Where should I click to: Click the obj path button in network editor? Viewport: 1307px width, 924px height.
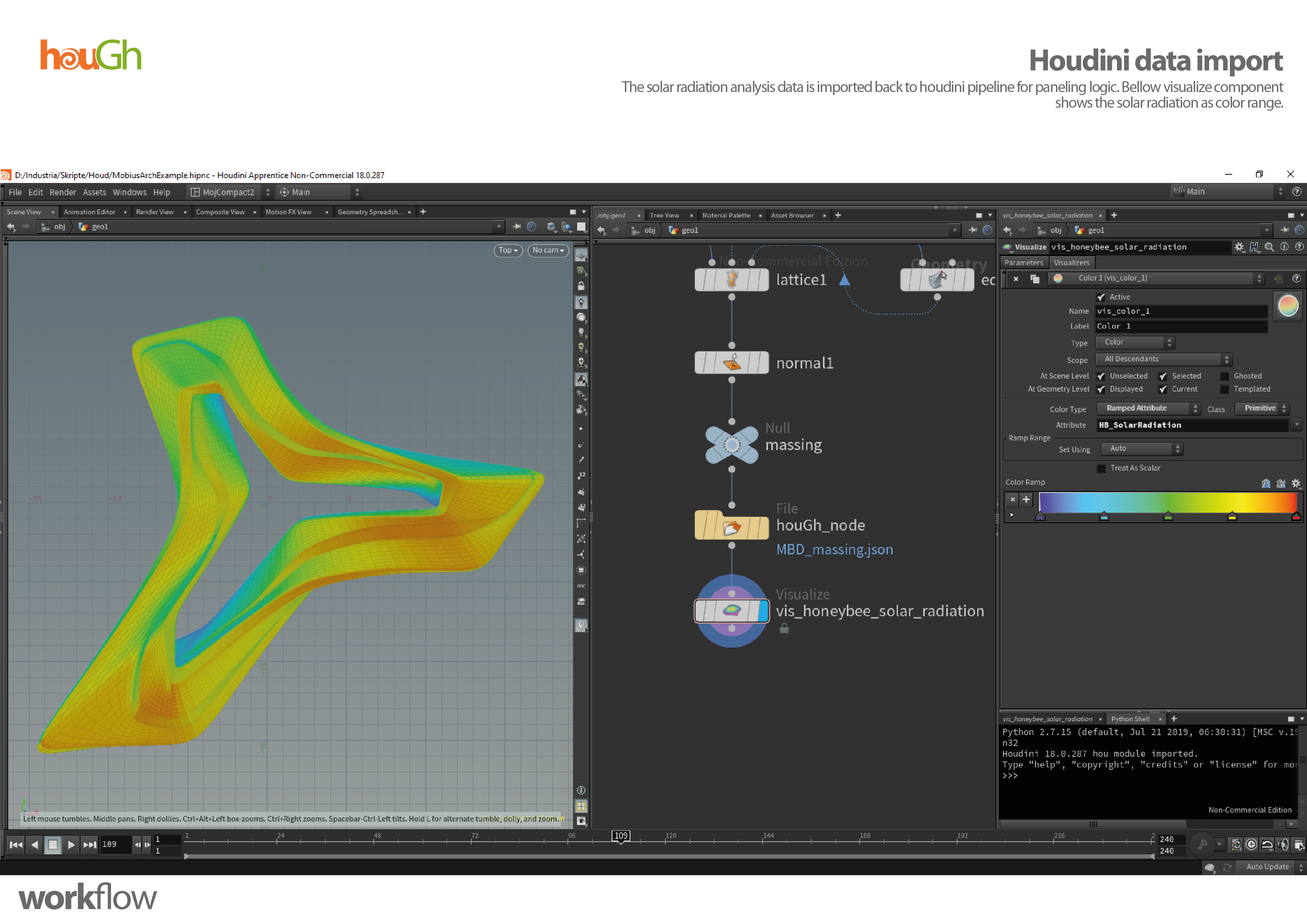pyautogui.click(x=643, y=230)
